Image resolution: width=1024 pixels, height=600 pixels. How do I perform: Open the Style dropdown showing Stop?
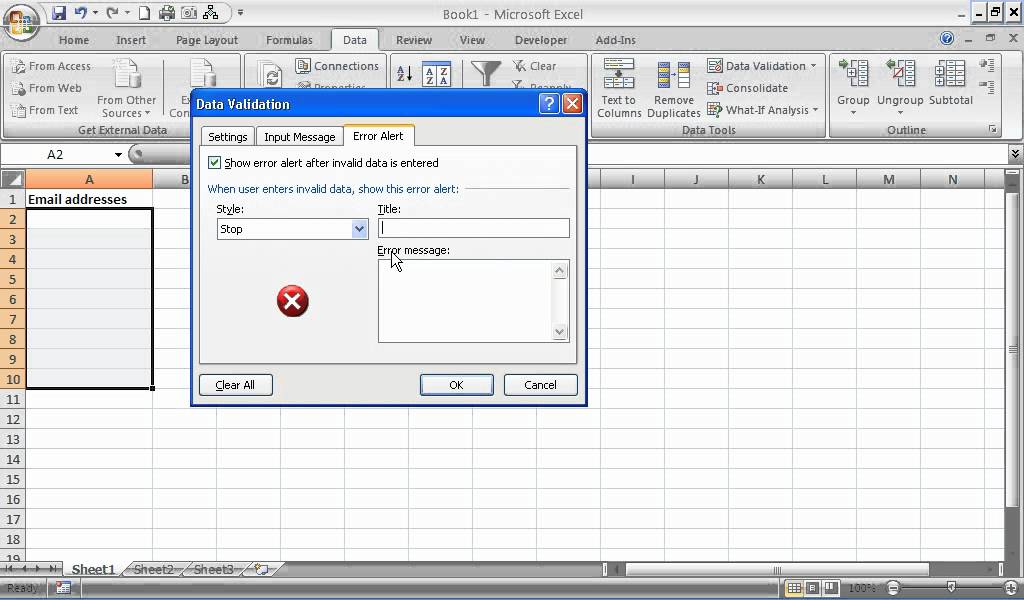(x=359, y=229)
